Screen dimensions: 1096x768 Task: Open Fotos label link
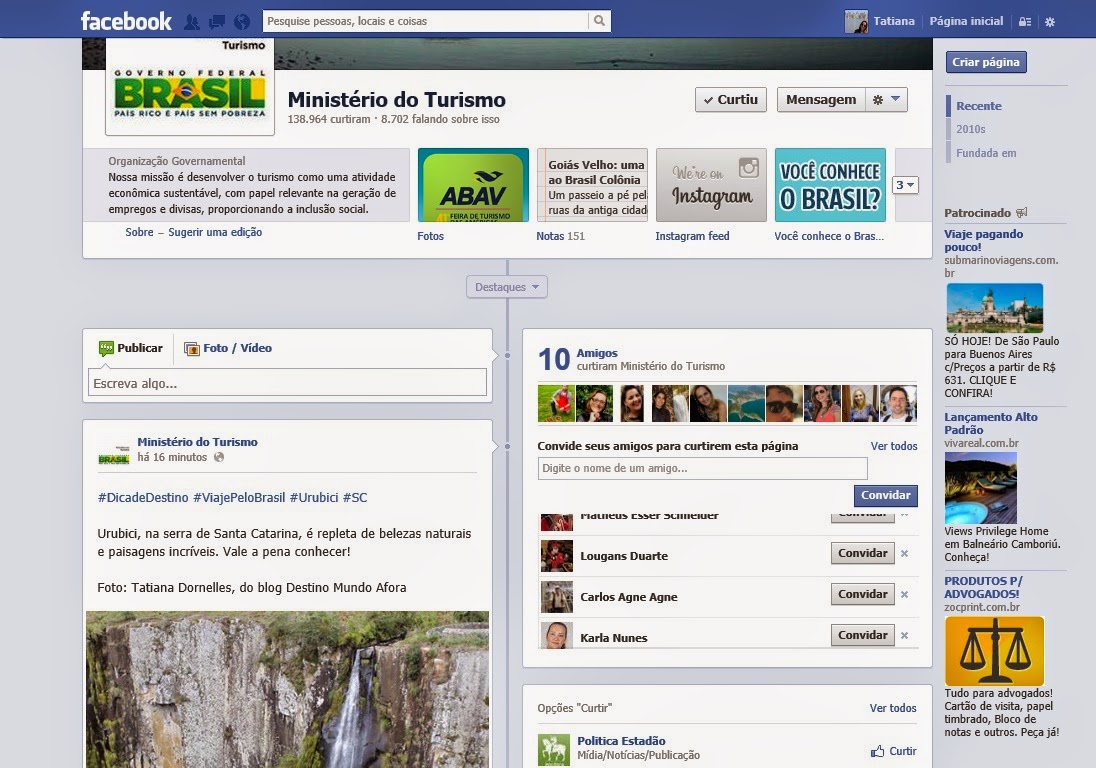431,236
